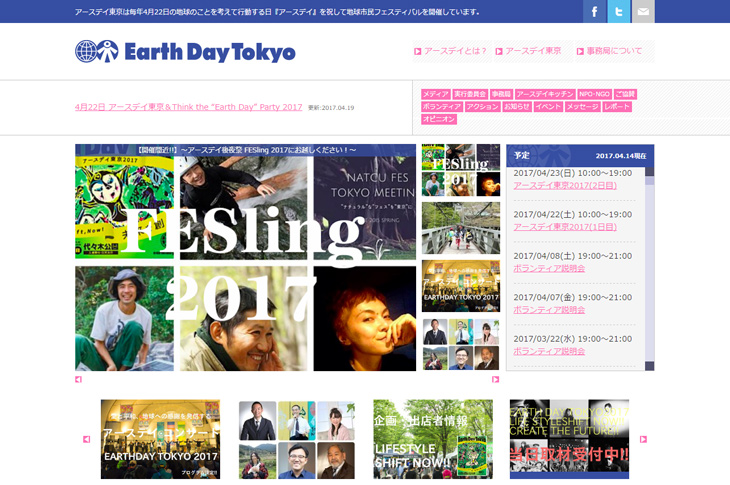Select the NPO･NGO category tag
730x485 pixels.
pos(594,94)
